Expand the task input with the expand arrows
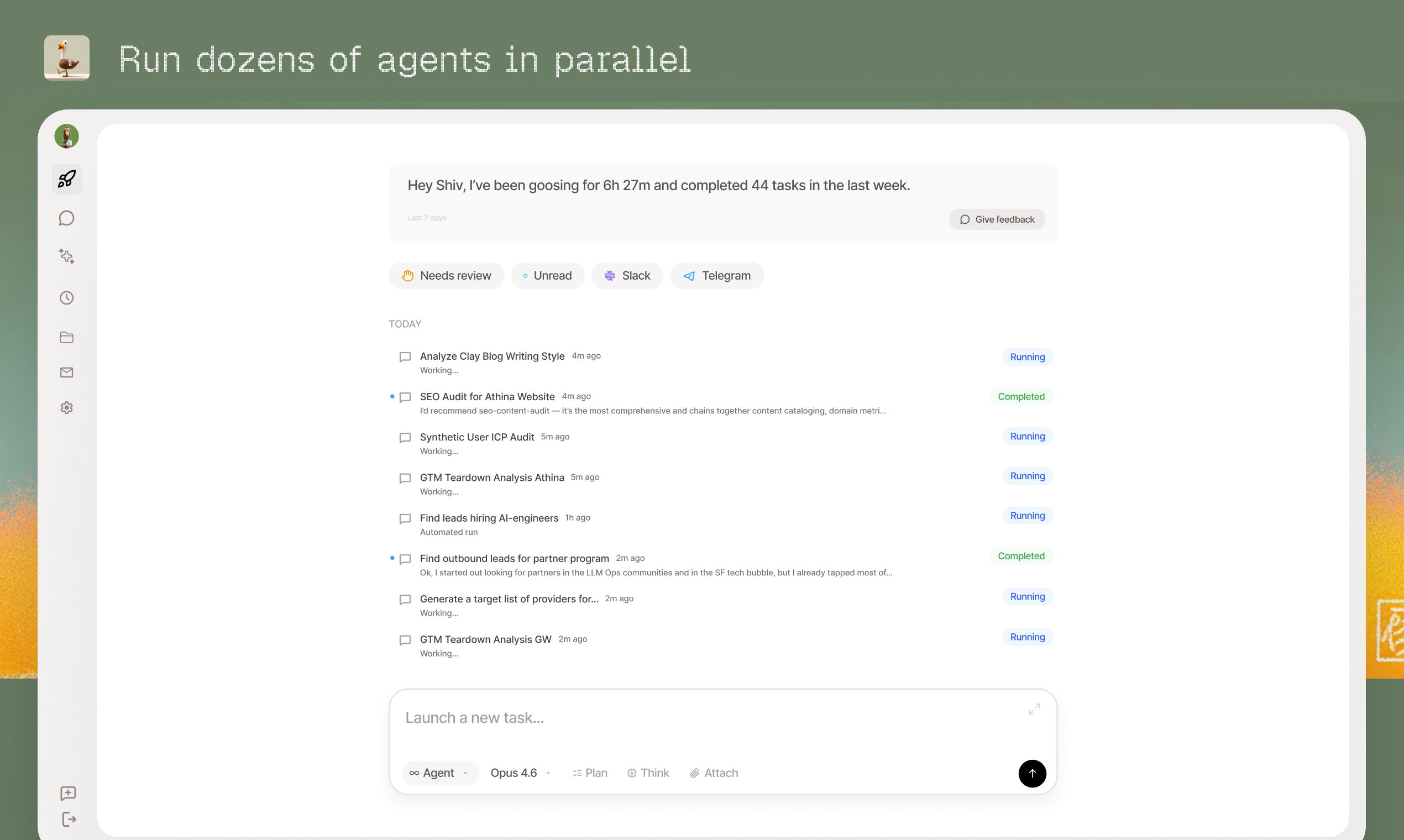1404x840 pixels. point(1034,709)
